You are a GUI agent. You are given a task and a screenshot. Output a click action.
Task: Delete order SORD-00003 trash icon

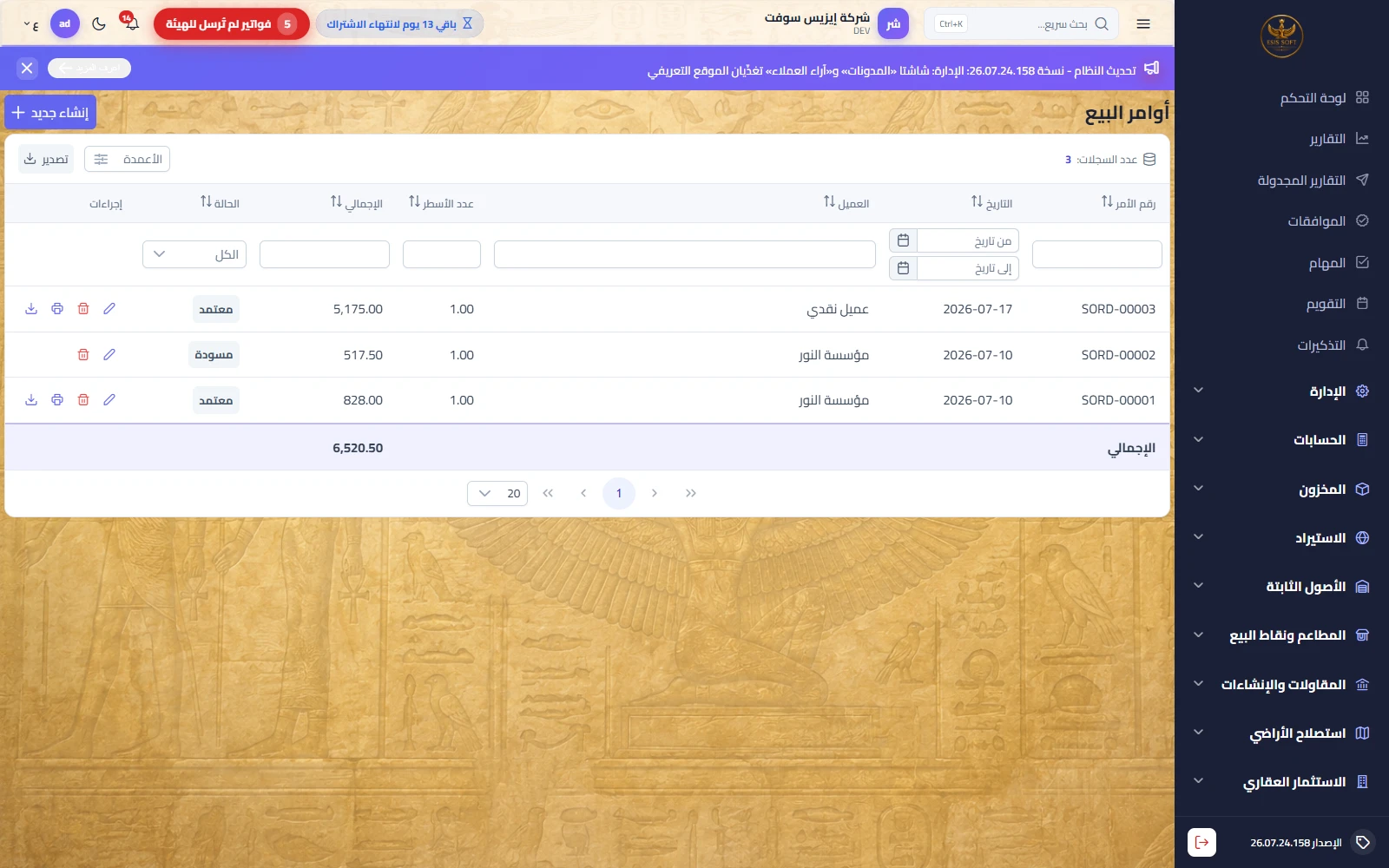pyautogui.click(x=83, y=309)
